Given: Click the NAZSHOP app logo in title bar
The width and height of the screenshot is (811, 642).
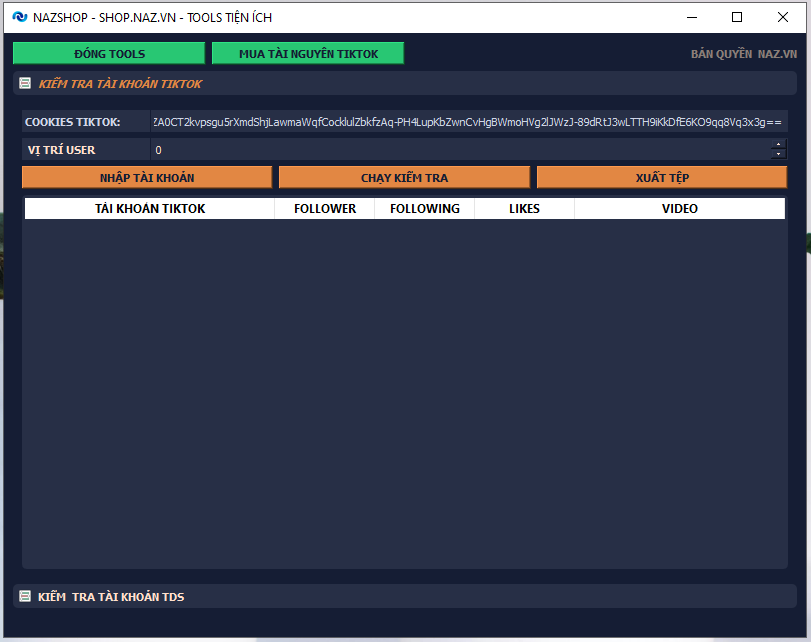Looking at the screenshot, I should click(x=20, y=17).
